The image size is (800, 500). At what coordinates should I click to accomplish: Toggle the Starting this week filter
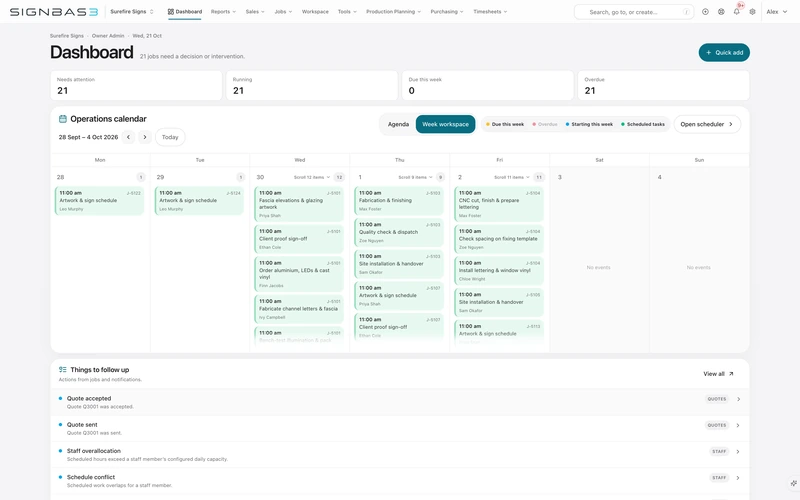click(589, 124)
